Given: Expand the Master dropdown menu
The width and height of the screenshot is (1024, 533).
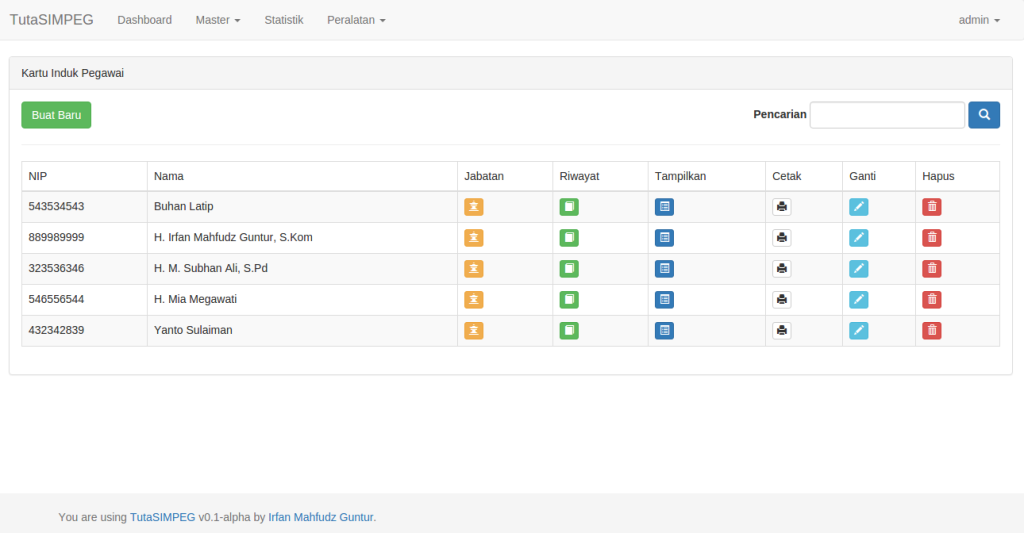Looking at the screenshot, I should (x=218, y=20).
